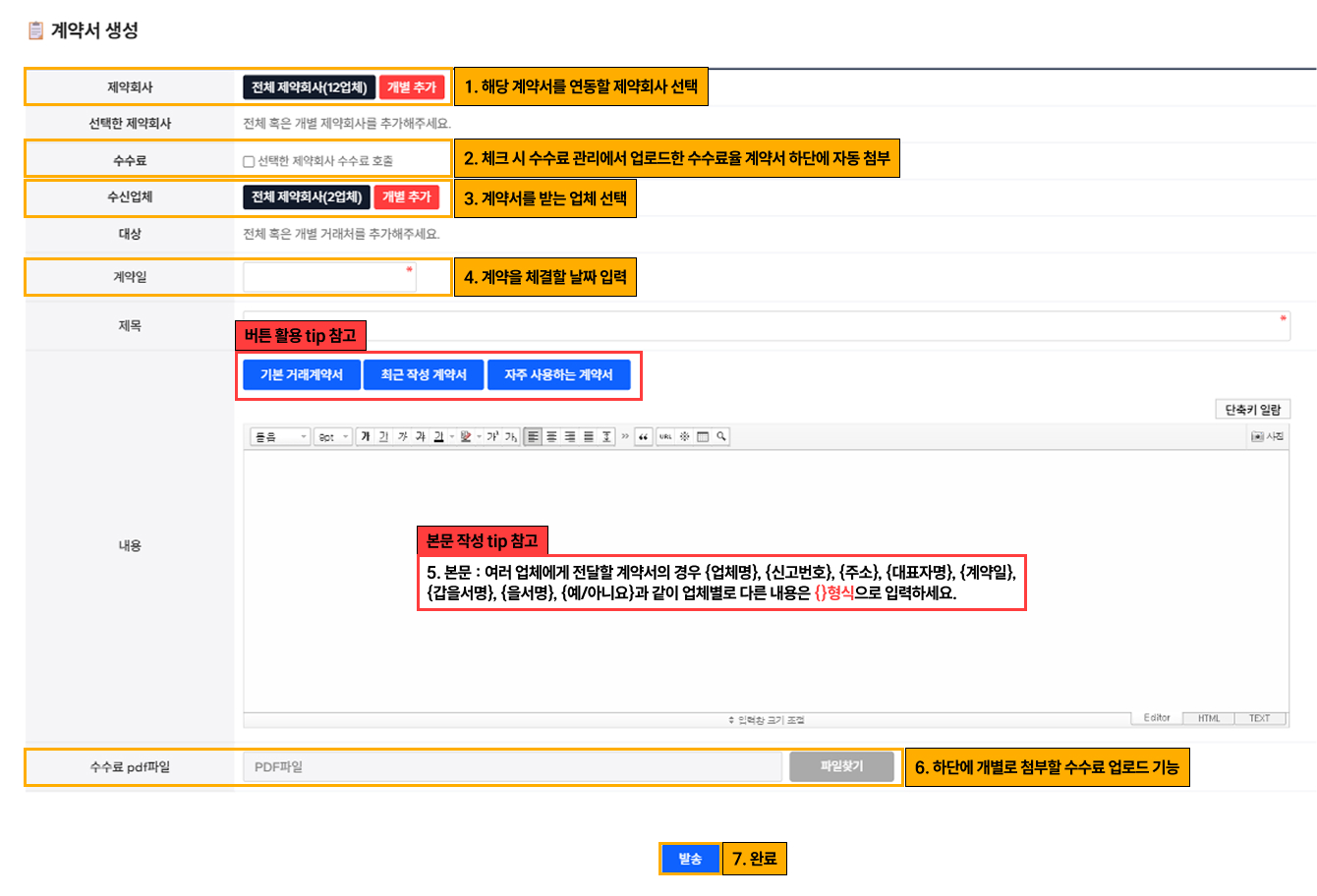Open find and replace magnifier icon
The height and width of the screenshot is (896, 1317).
(x=721, y=436)
